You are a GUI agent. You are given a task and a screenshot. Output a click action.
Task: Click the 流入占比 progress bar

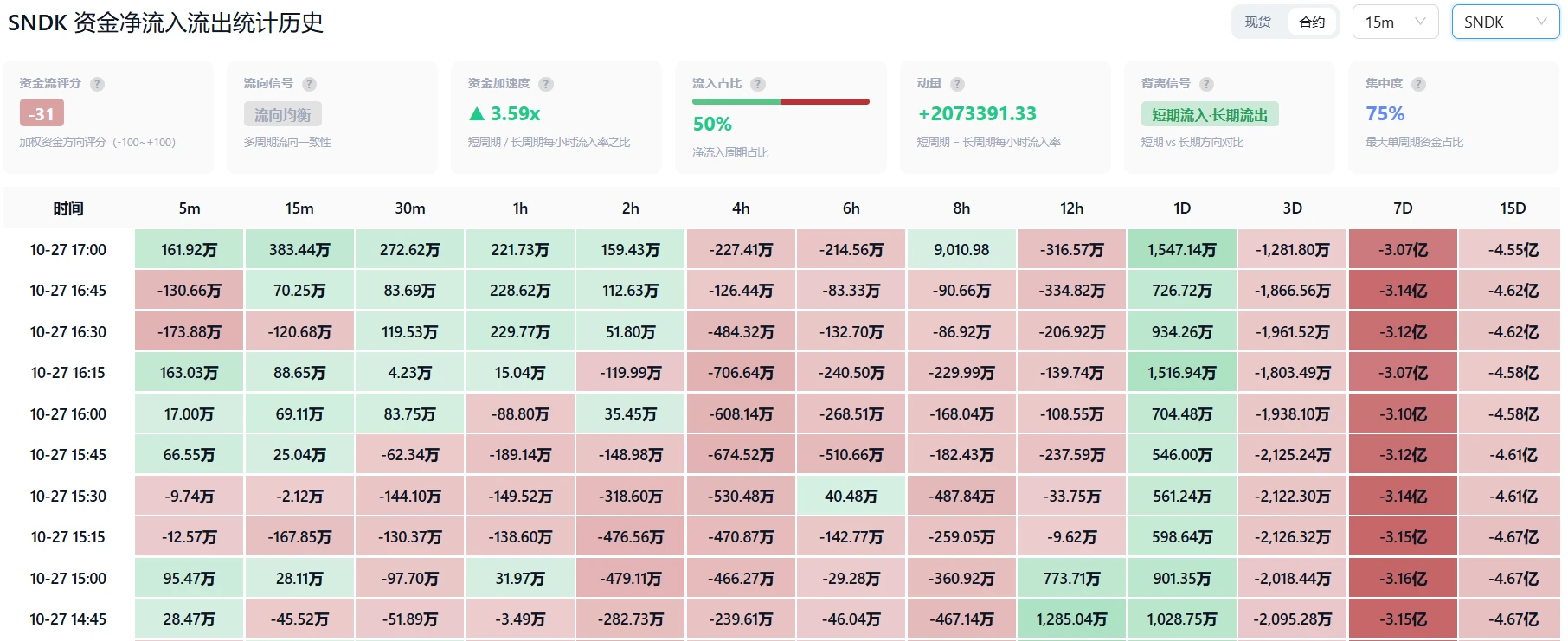pos(781,102)
